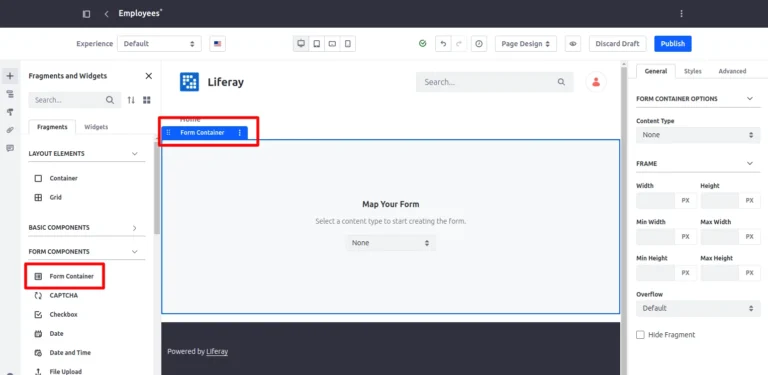Screen dimensions: 768x375
Task: Switch to the General tab
Action: (x=655, y=71)
